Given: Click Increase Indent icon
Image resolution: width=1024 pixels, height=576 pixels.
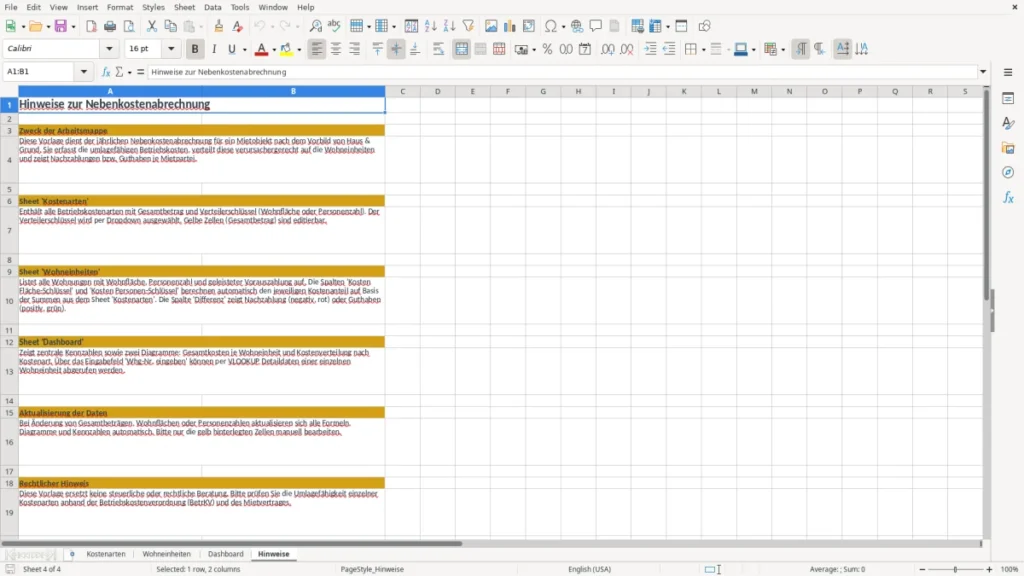Looking at the screenshot, I should click(x=650, y=49).
